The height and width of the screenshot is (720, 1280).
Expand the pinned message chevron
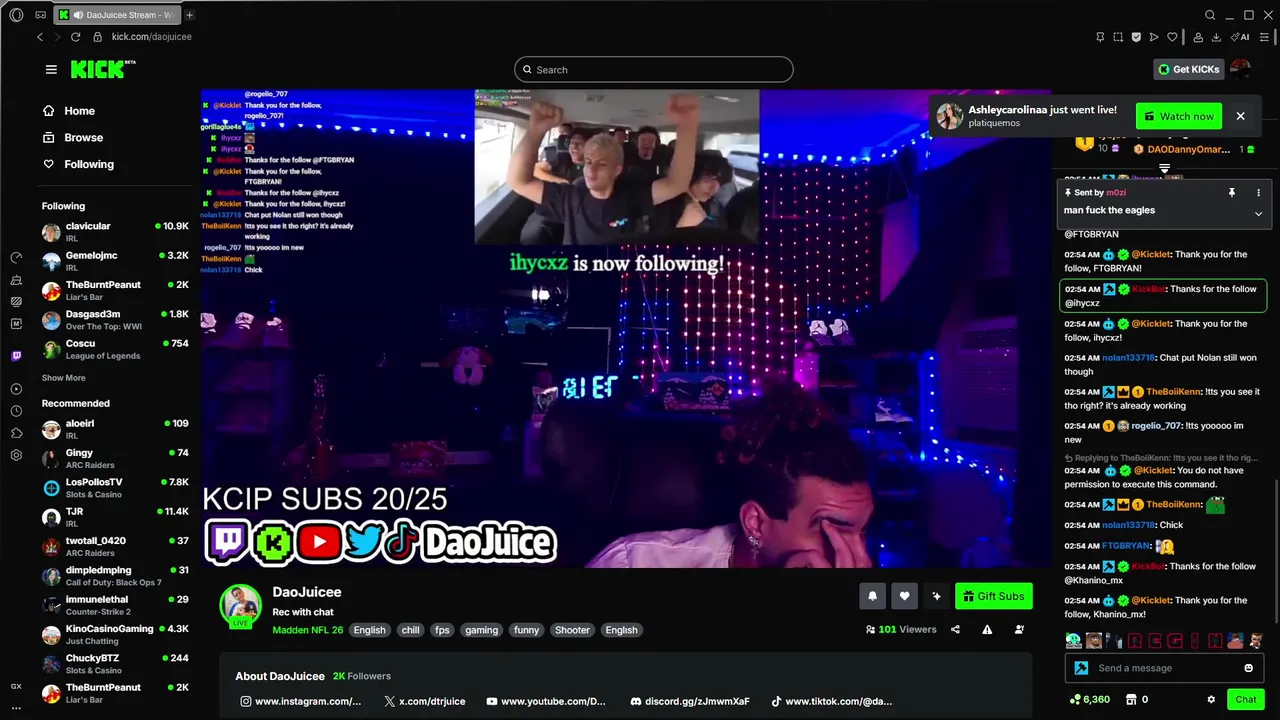[x=1258, y=213]
